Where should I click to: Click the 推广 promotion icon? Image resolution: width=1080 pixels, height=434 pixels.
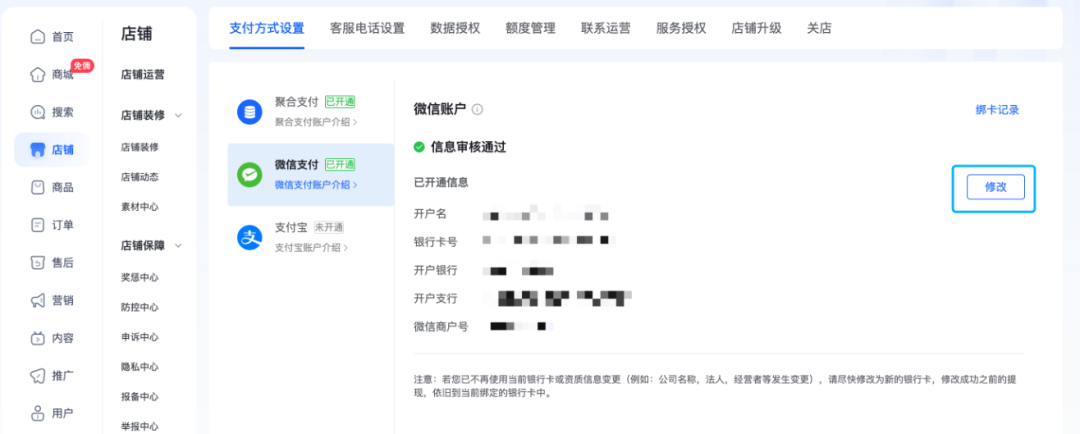pos(38,375)
